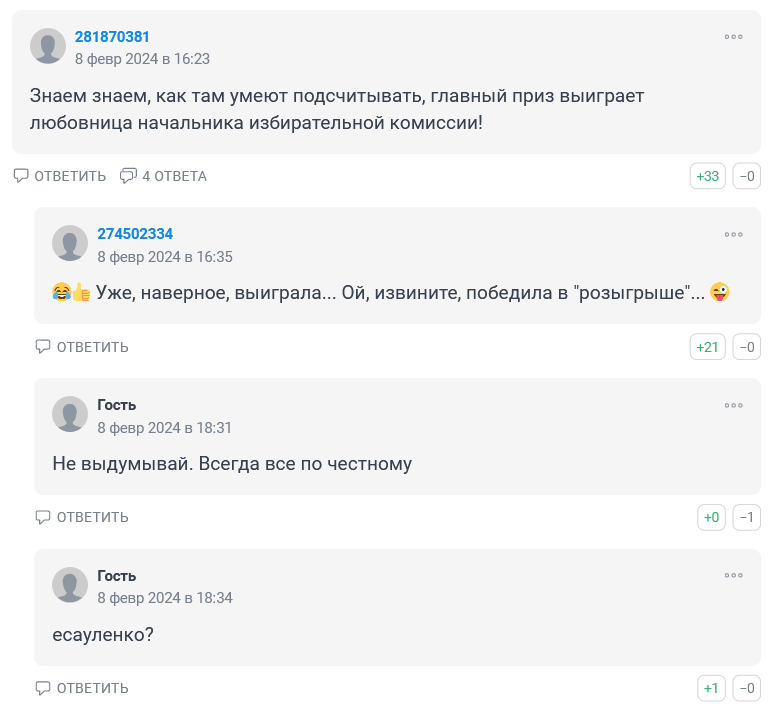Click timestamp "8 февр 2024 в 16:23"
The width and height of the screenshot is (780, 713).
[142, 59]
